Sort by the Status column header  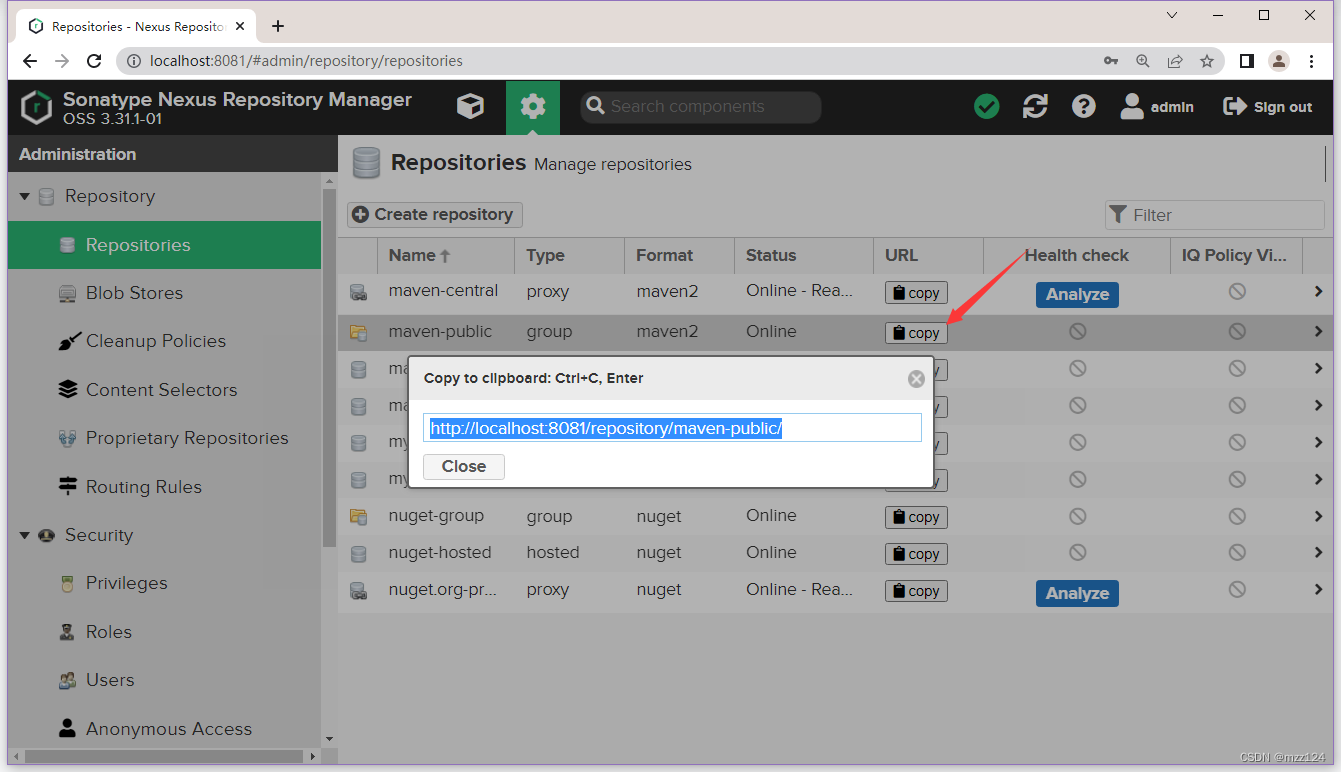tap(804, 256)
